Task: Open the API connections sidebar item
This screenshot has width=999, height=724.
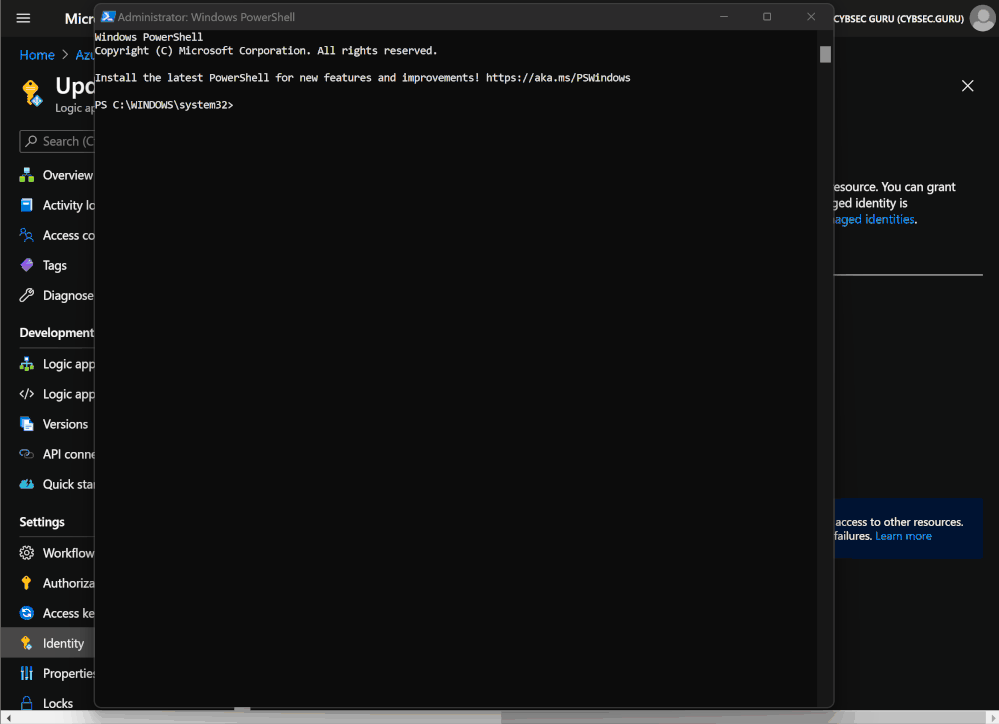Action: 56,454
